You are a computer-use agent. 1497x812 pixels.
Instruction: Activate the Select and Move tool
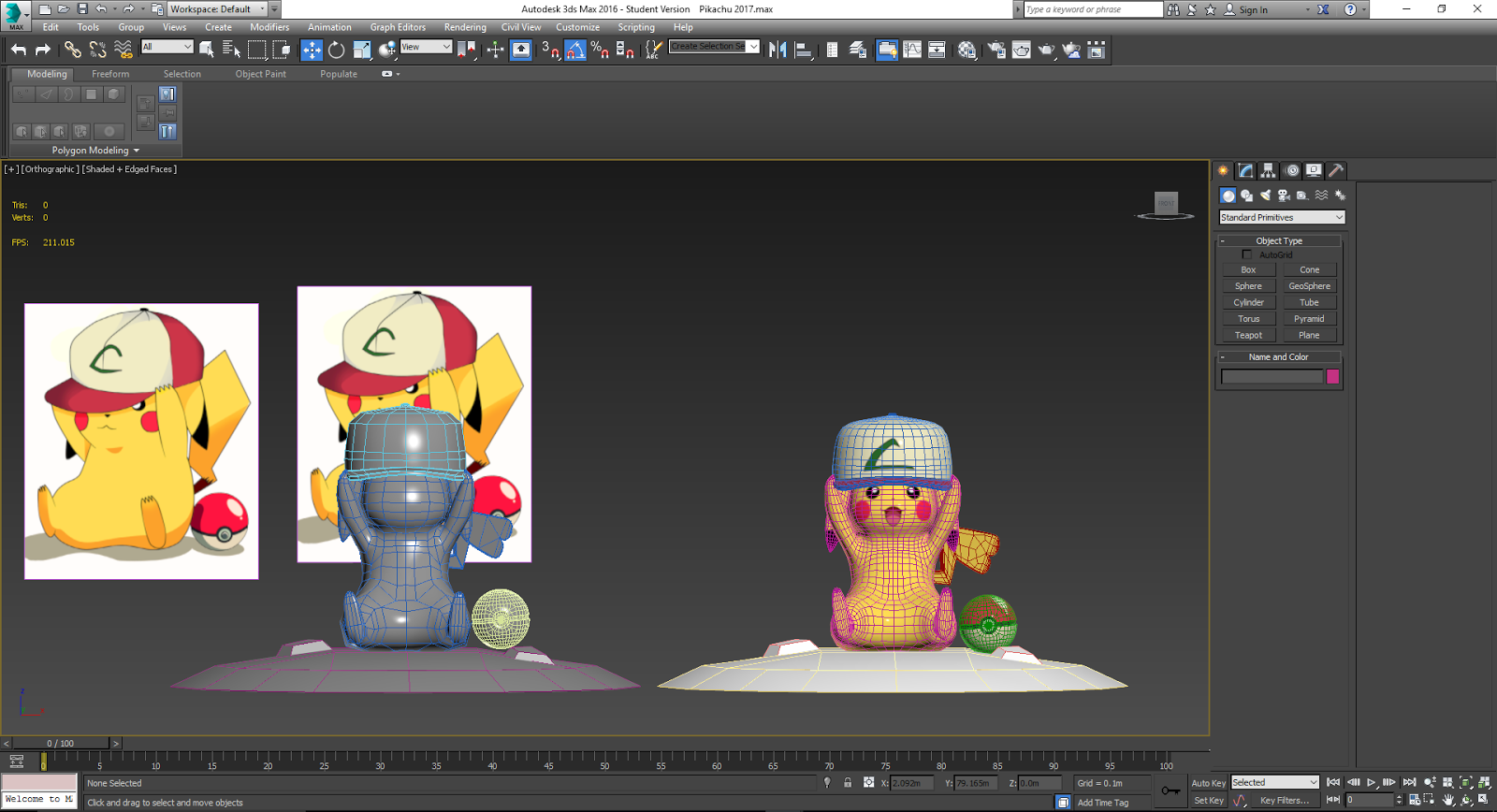coord(312,50)
